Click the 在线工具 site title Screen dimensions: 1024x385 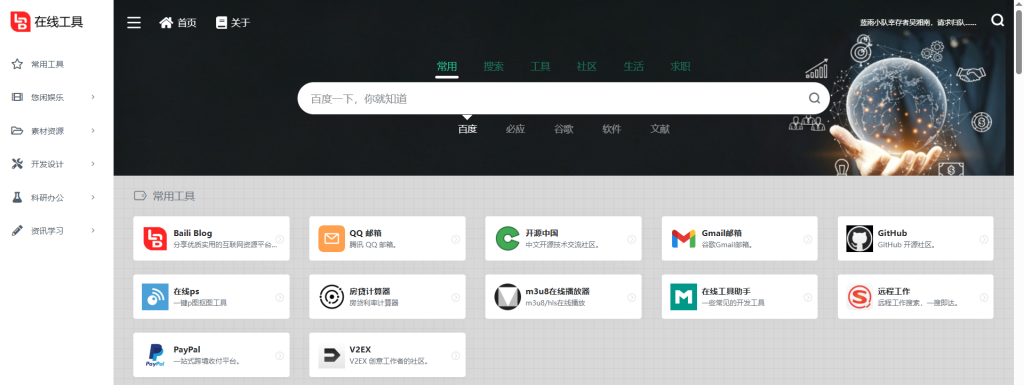pyautogui.click(x=59, y=22)
